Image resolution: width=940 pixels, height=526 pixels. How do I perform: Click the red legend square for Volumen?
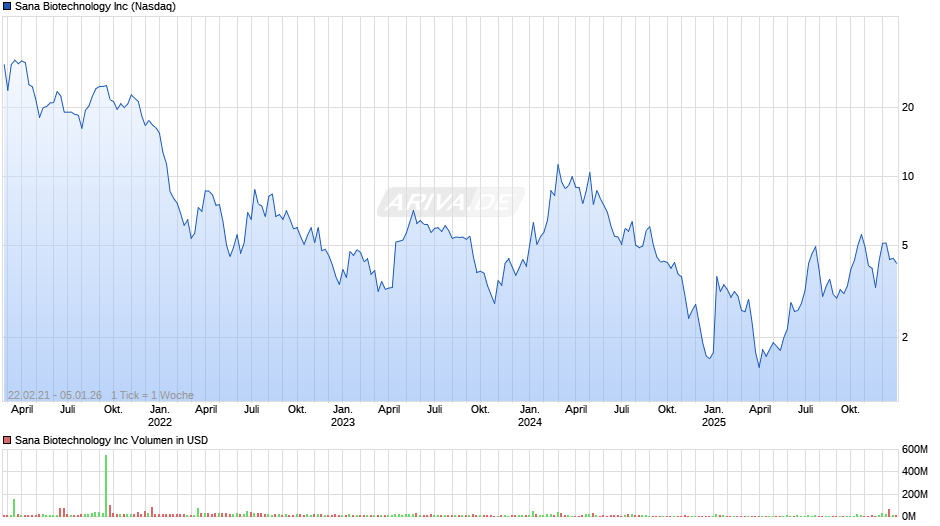point(7,440)
